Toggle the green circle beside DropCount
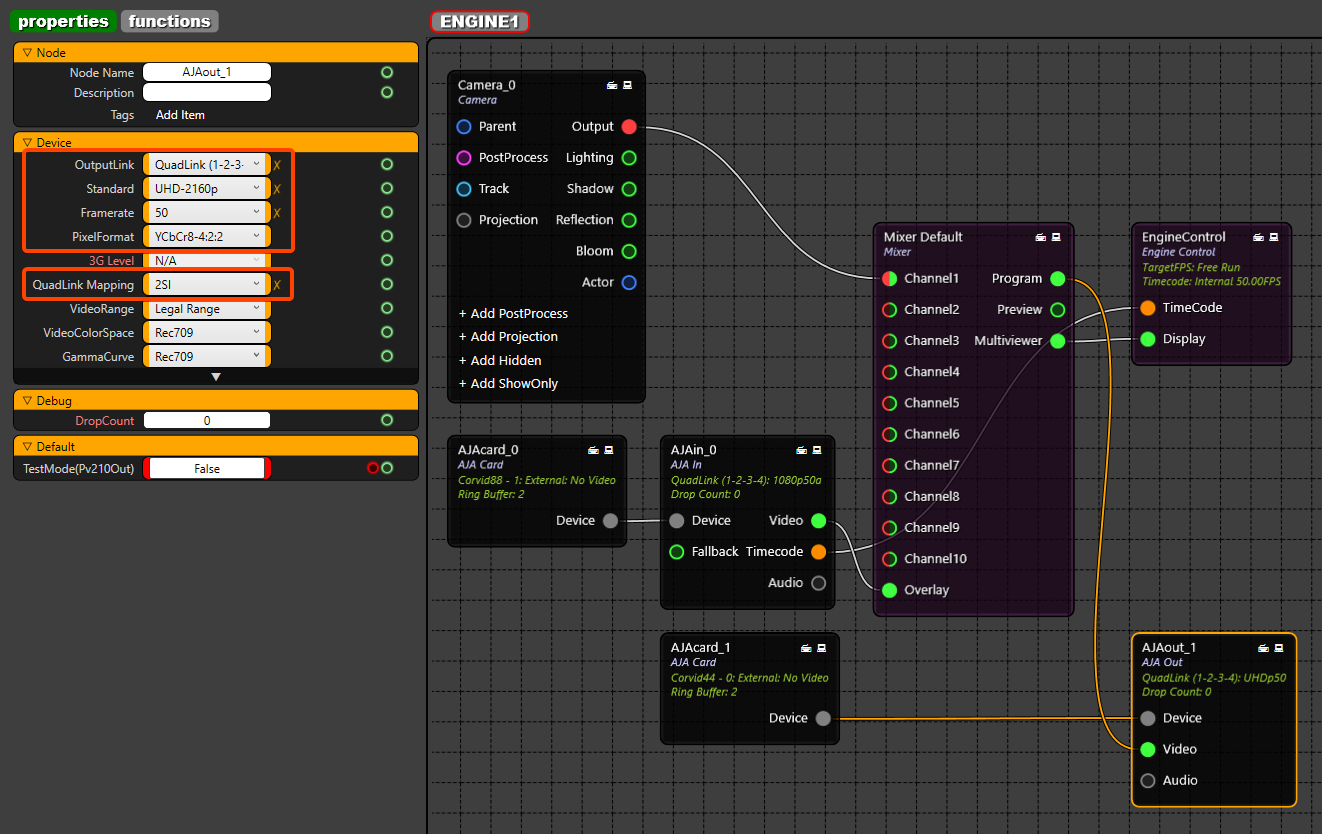1322x834 pixels. coord(387,421)
